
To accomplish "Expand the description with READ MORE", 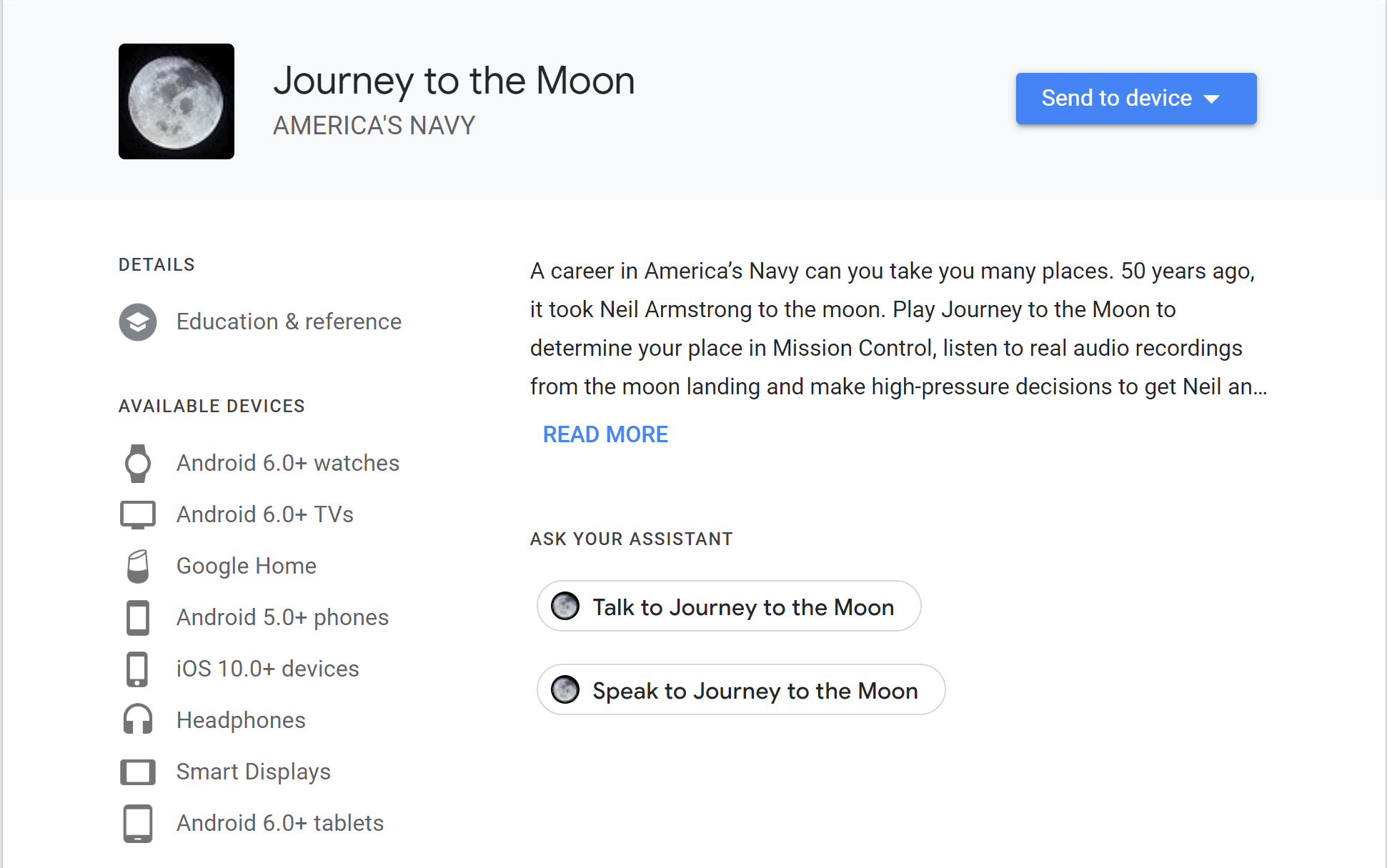I will [605, 434].
